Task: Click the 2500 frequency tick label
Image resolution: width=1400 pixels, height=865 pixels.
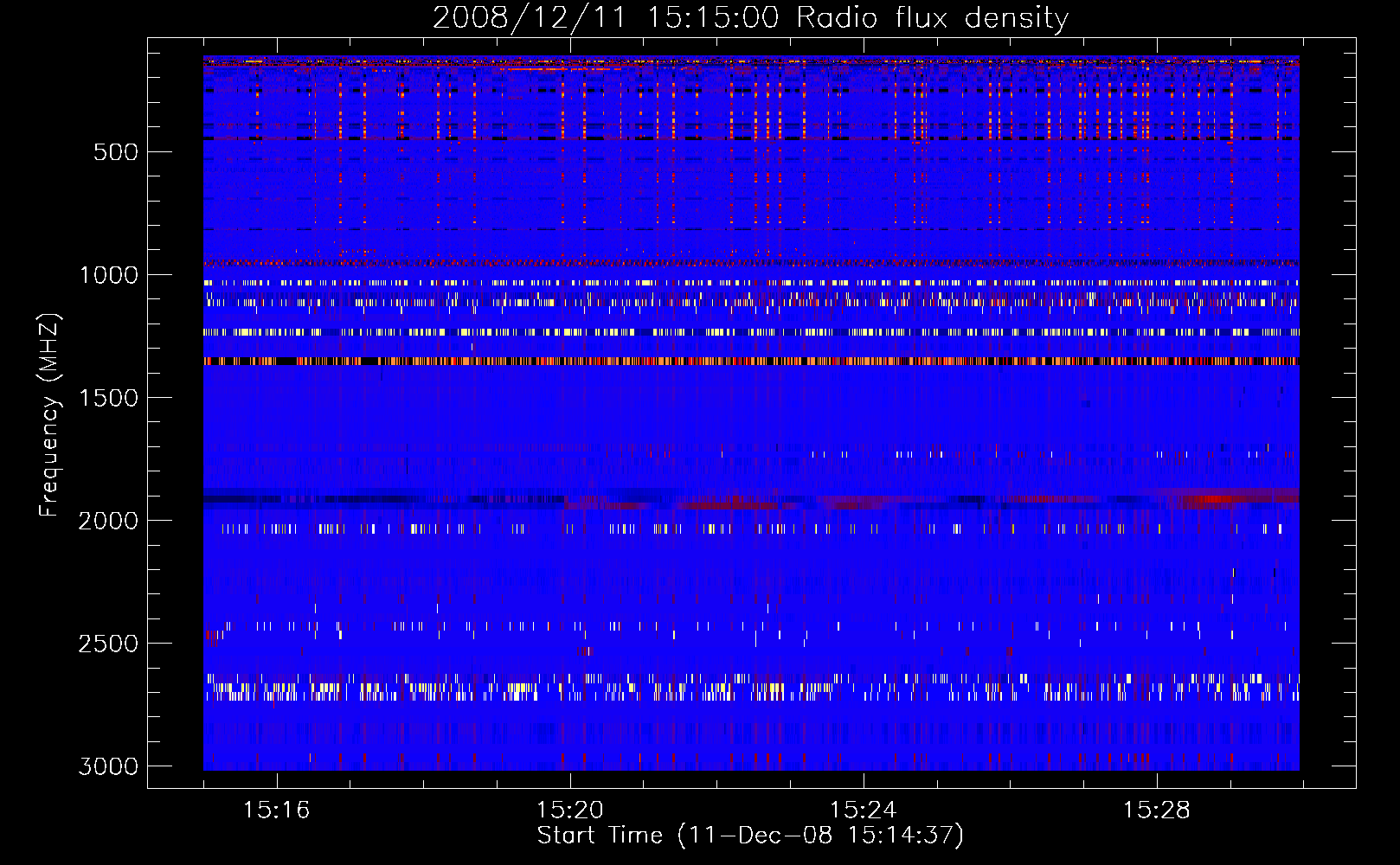Action: 108,644
